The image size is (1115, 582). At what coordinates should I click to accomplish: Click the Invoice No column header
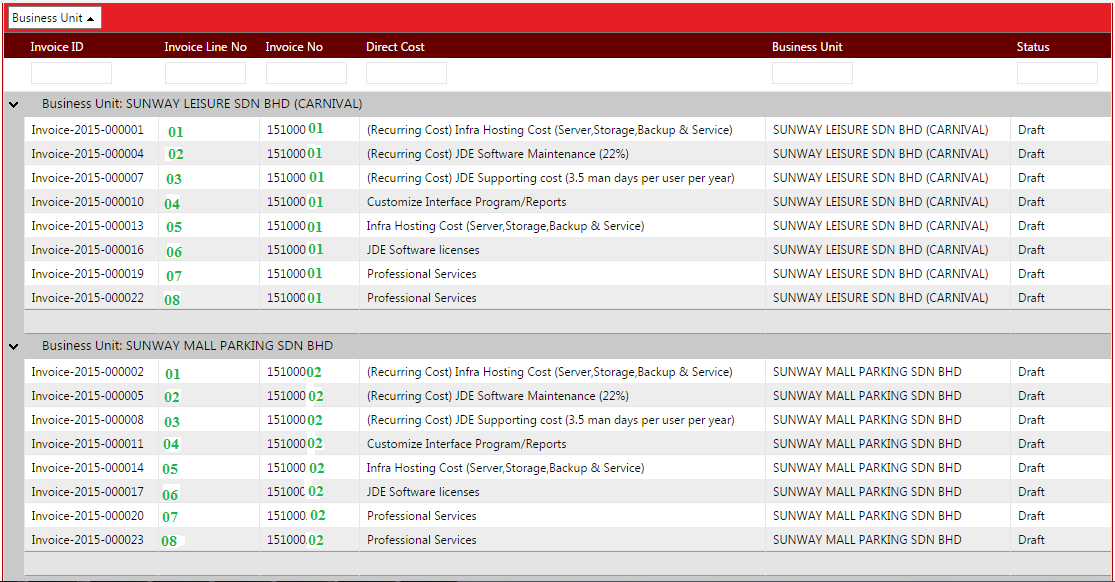pyautogui.click(x=294, y=47)
